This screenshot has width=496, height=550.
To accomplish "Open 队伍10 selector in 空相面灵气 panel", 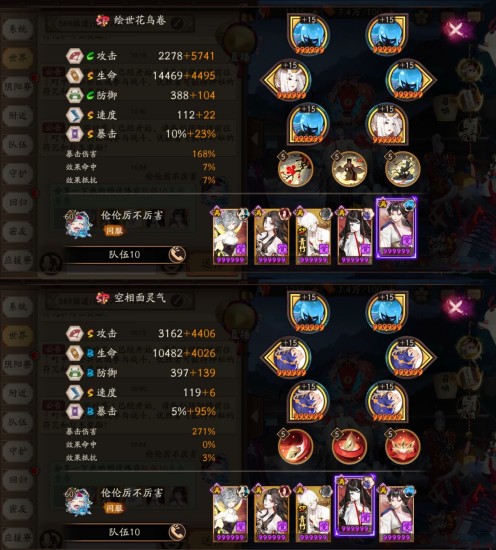I will [125, 532].
